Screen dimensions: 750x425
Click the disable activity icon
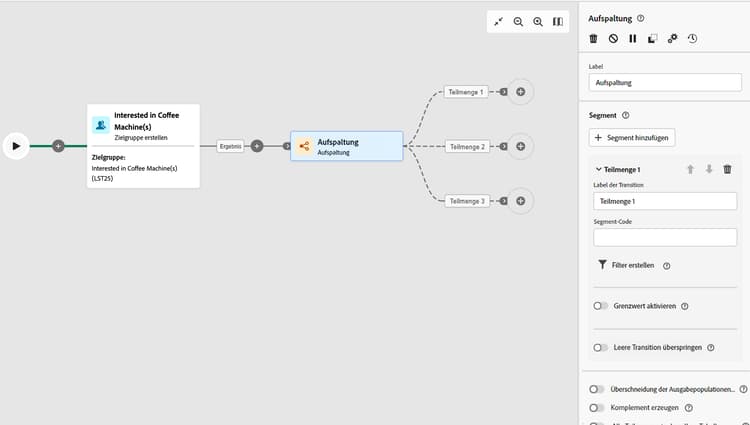[x=613, y=39]
